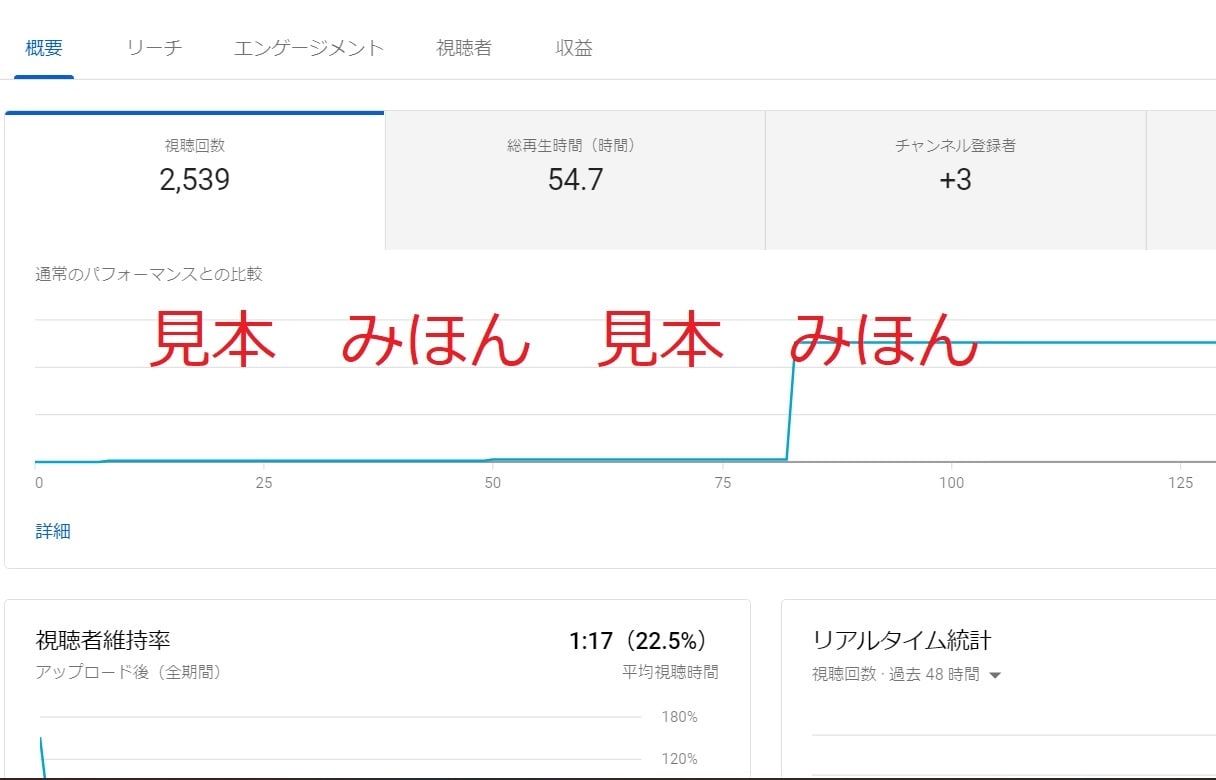Image resolution: width=1216 pixels, height=780 pixels.
Task: Click the 詳細 link below the chart
Action: click(53, 531)
